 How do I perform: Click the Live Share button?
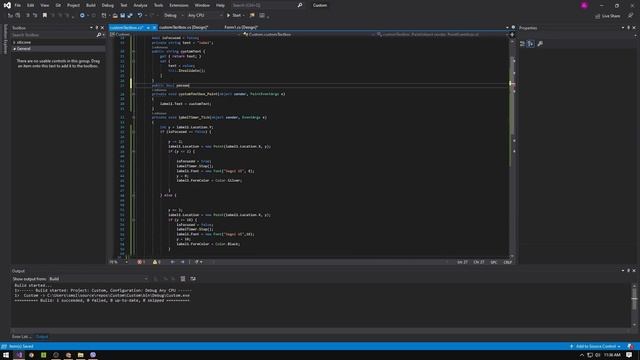coord(607,16)
